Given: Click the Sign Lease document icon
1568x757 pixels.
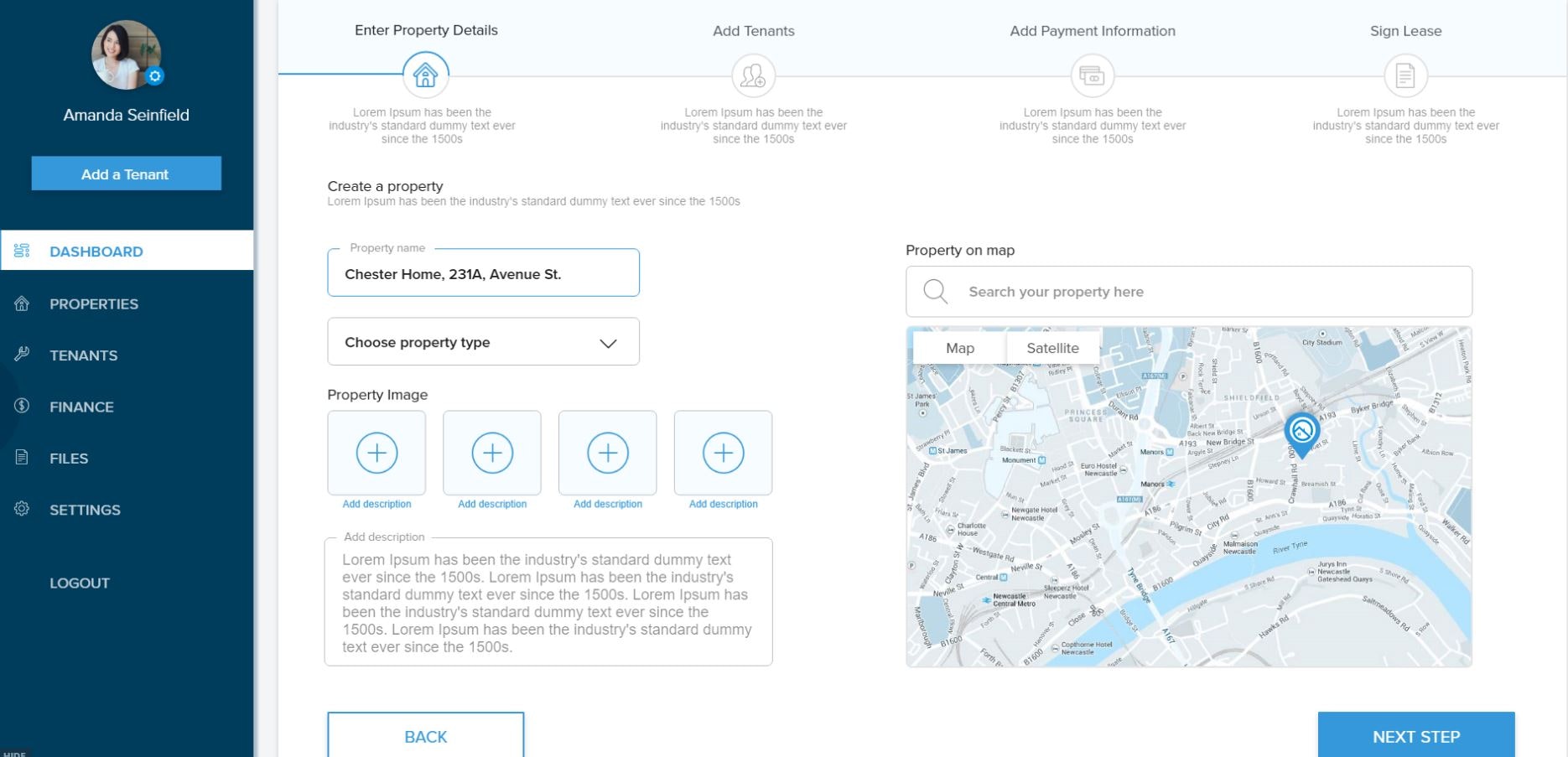Looking at the screenshot, I should (1405, 76).
